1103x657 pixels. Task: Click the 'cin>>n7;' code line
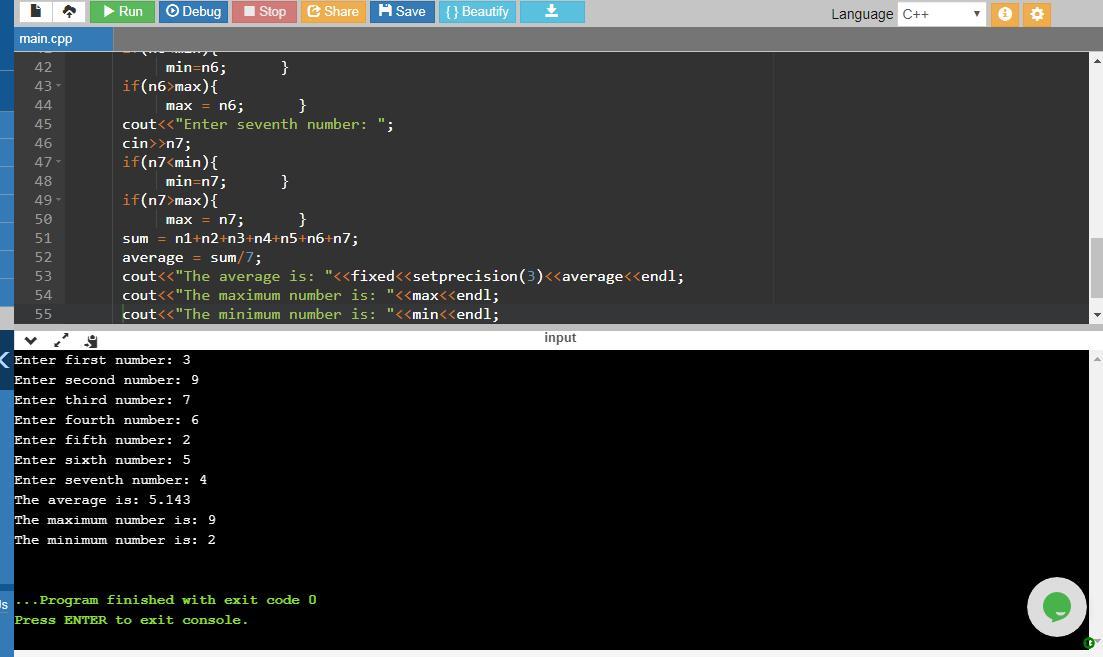coord(156,143)
